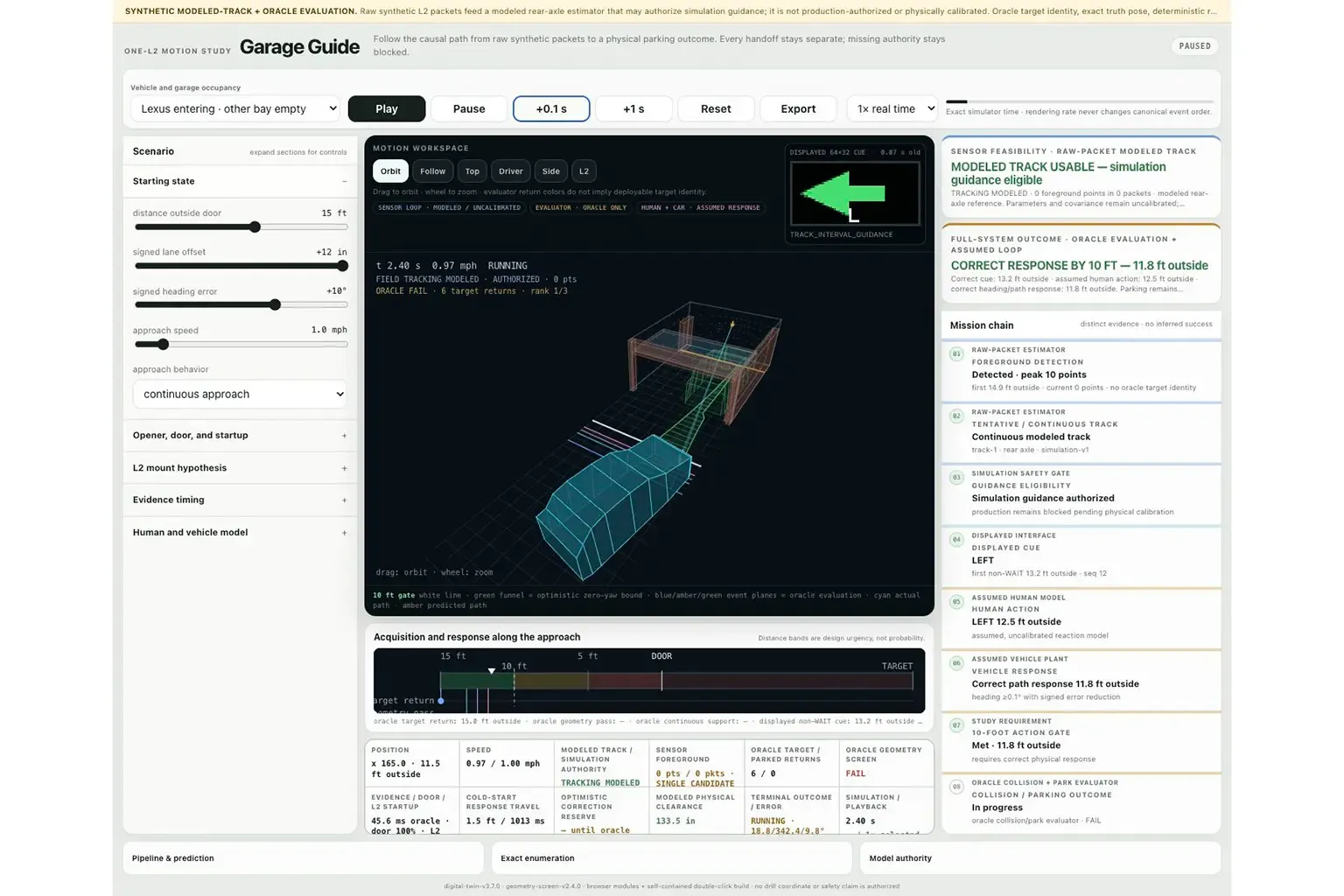Viewport: 1344px width, 896px height.
Task: Click the step 06 vehicle response badge
Action: 956,663
